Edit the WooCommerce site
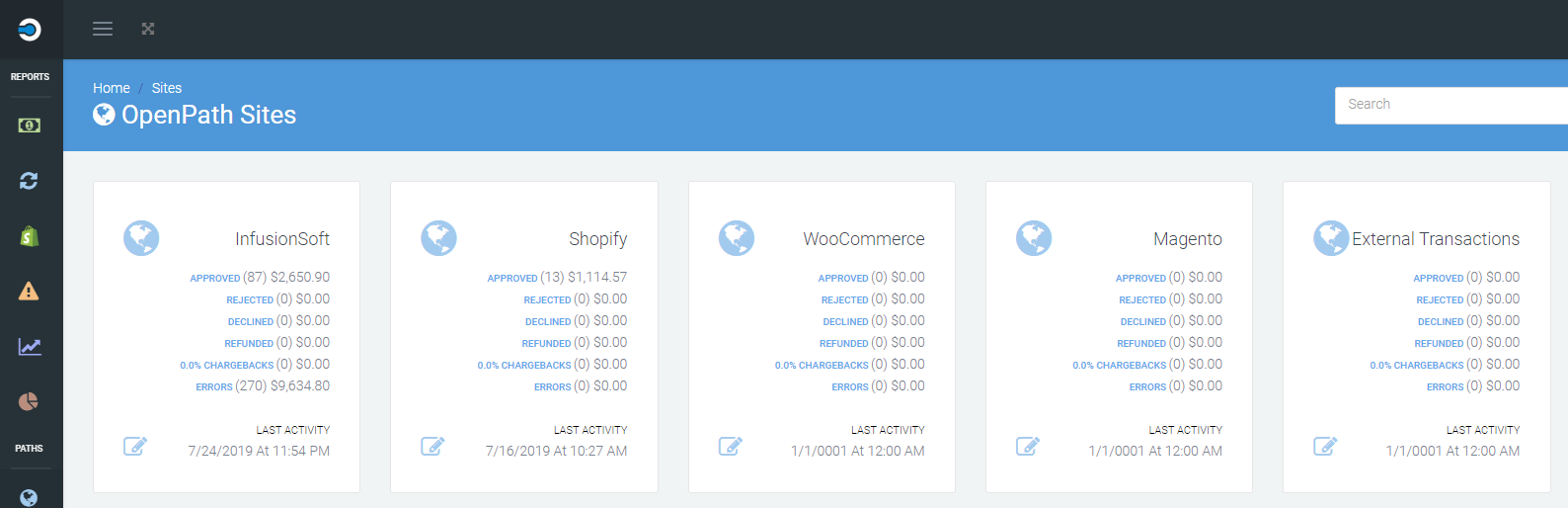Image resolution: width=1568 pixels, height=508 pixels. tap(731, 446)
